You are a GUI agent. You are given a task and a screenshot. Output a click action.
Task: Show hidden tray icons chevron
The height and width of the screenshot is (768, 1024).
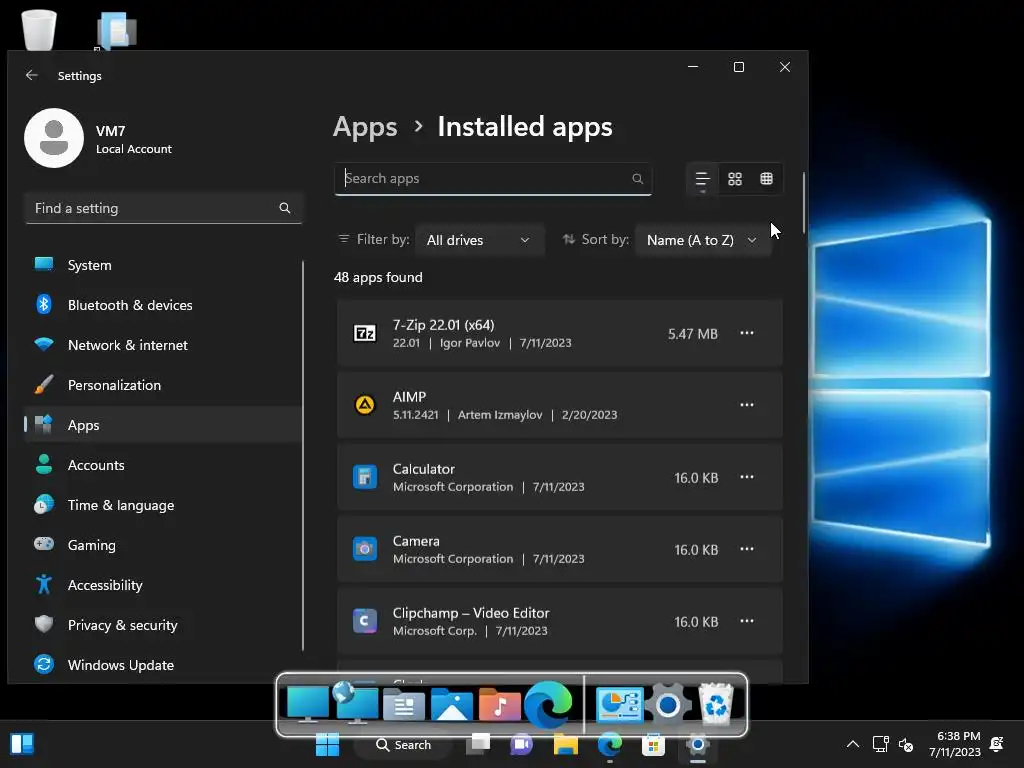click(853, 744)
